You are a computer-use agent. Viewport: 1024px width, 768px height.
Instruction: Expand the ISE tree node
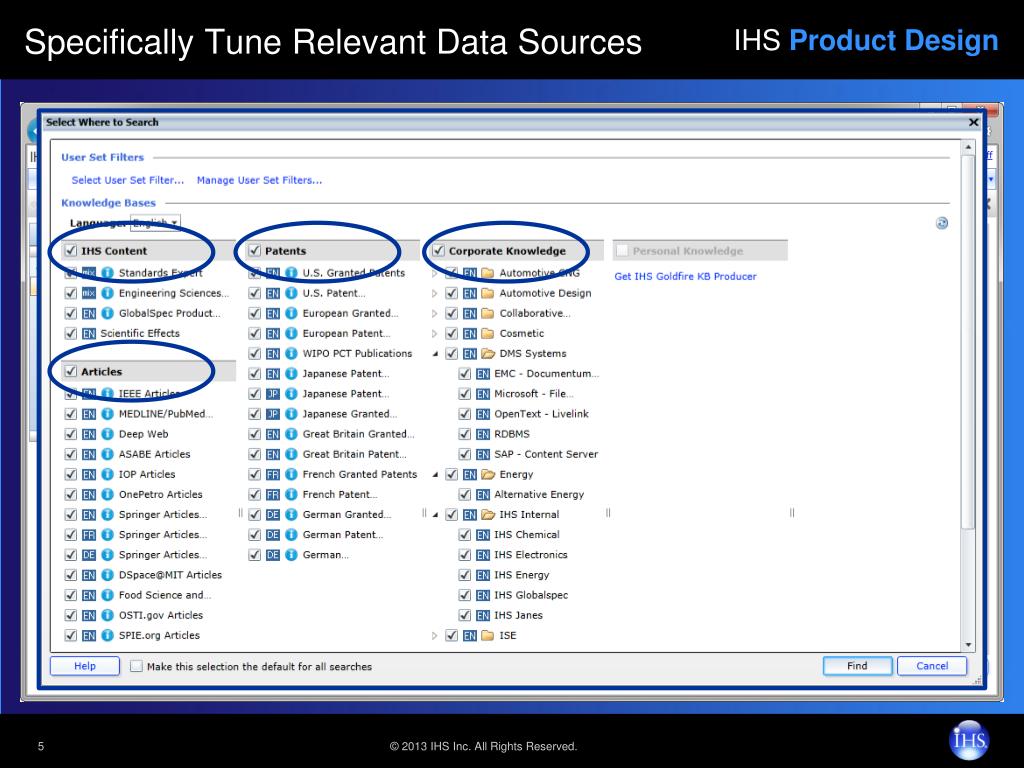pyautogui.click(x=434, y=635)
